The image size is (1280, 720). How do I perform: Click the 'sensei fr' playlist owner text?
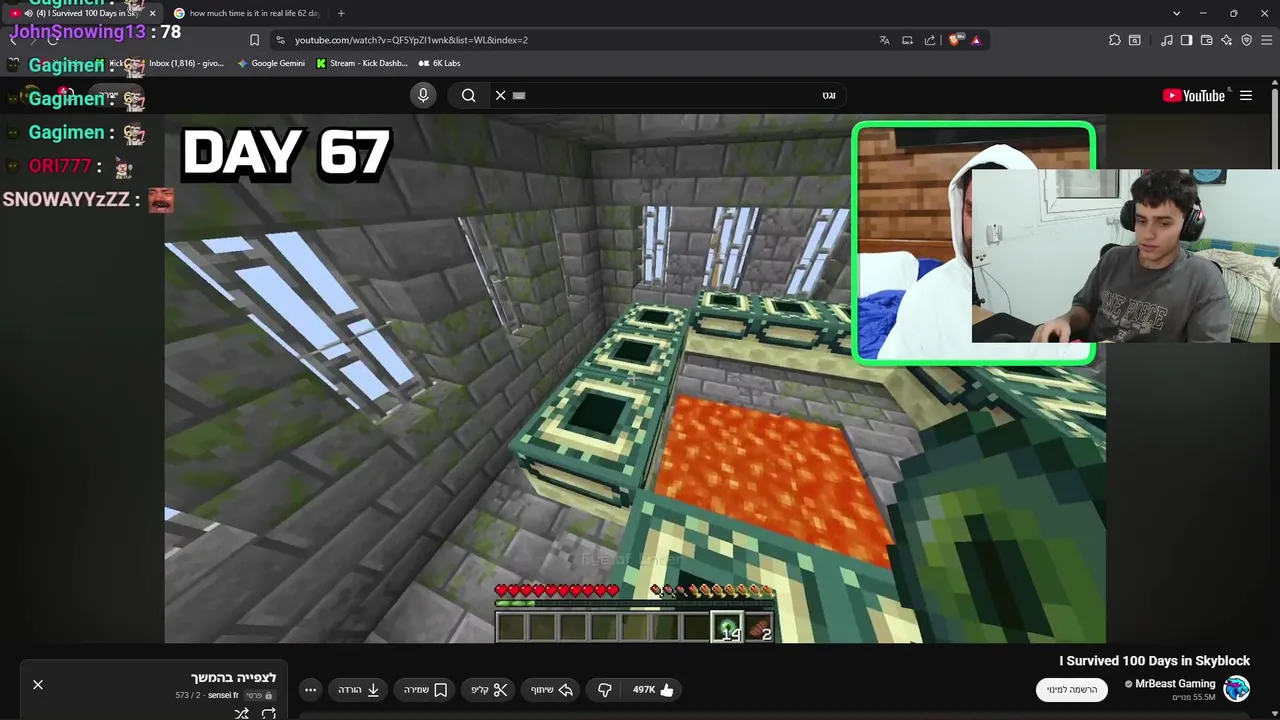(x=223, y=695)
